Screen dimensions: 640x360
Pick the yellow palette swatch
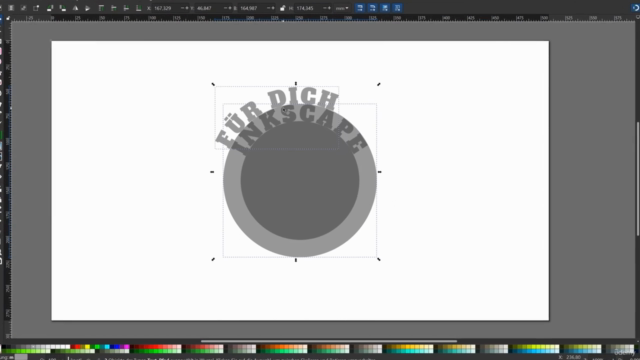point(87,347)
